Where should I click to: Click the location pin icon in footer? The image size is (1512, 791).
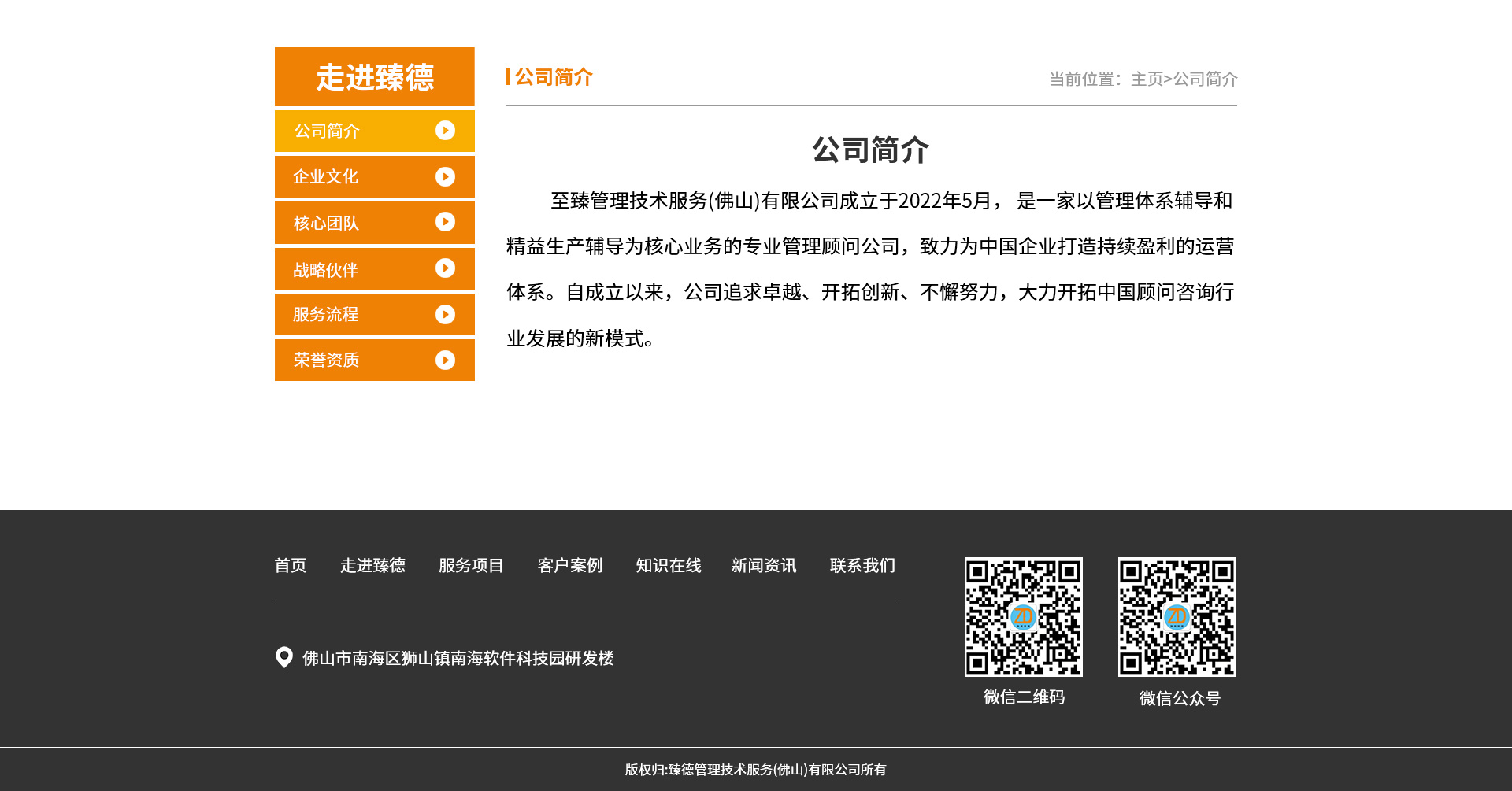[284, 657]
